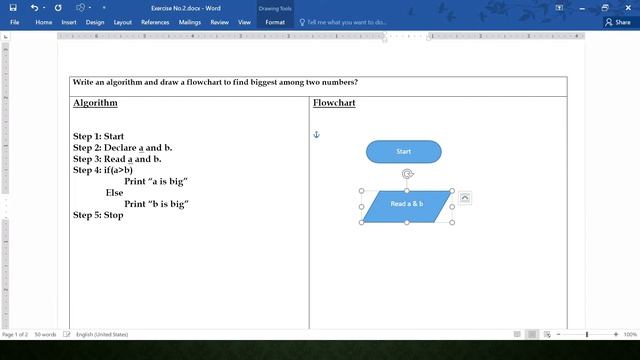Click the zoom slider thumb
Image resolution: width=640 pixels, height=360 pixels.
[x=587, y=334]
